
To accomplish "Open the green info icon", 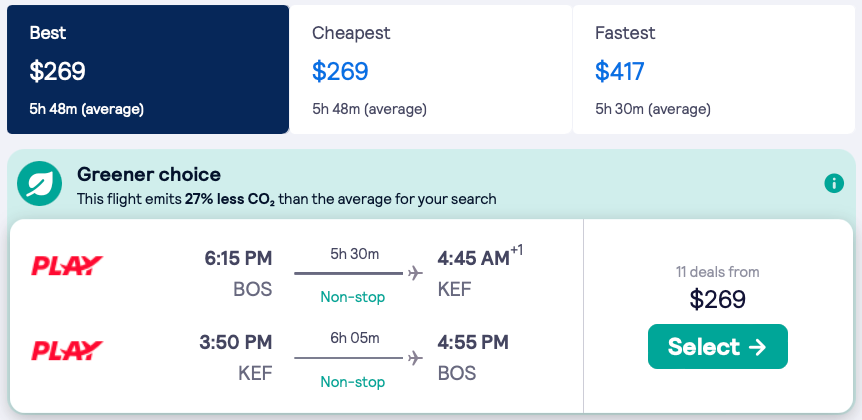I will click(x=833, y=183).
